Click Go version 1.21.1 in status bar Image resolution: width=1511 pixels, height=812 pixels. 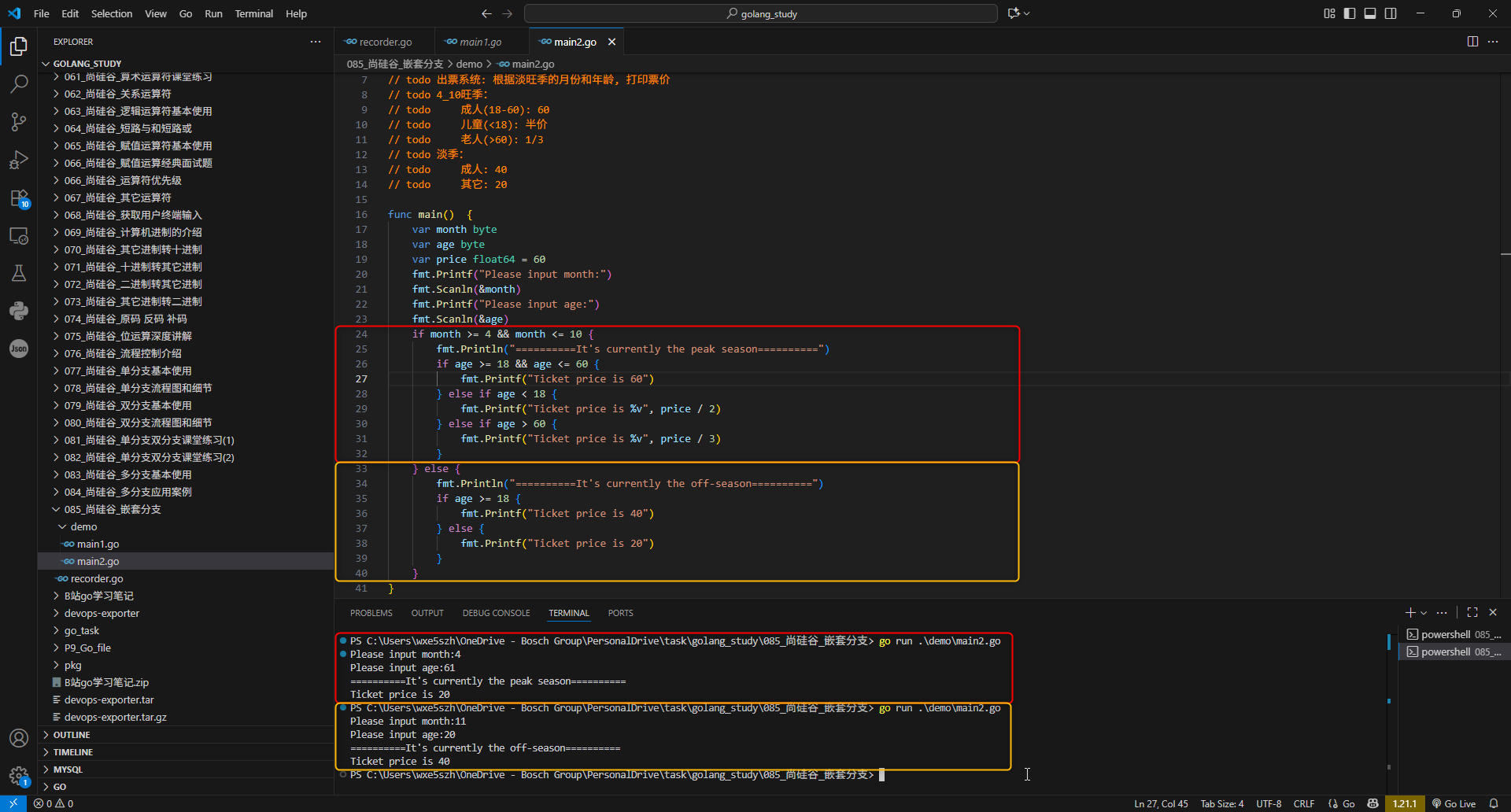(1405, 803)
